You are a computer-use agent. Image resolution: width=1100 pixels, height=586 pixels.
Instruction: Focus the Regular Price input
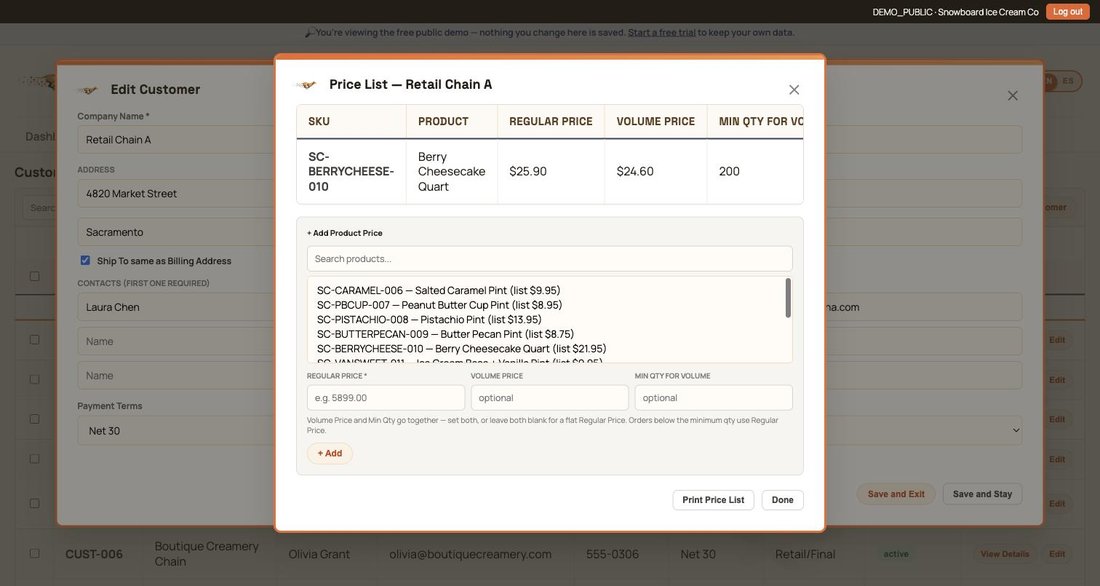(x=386, y=398)
